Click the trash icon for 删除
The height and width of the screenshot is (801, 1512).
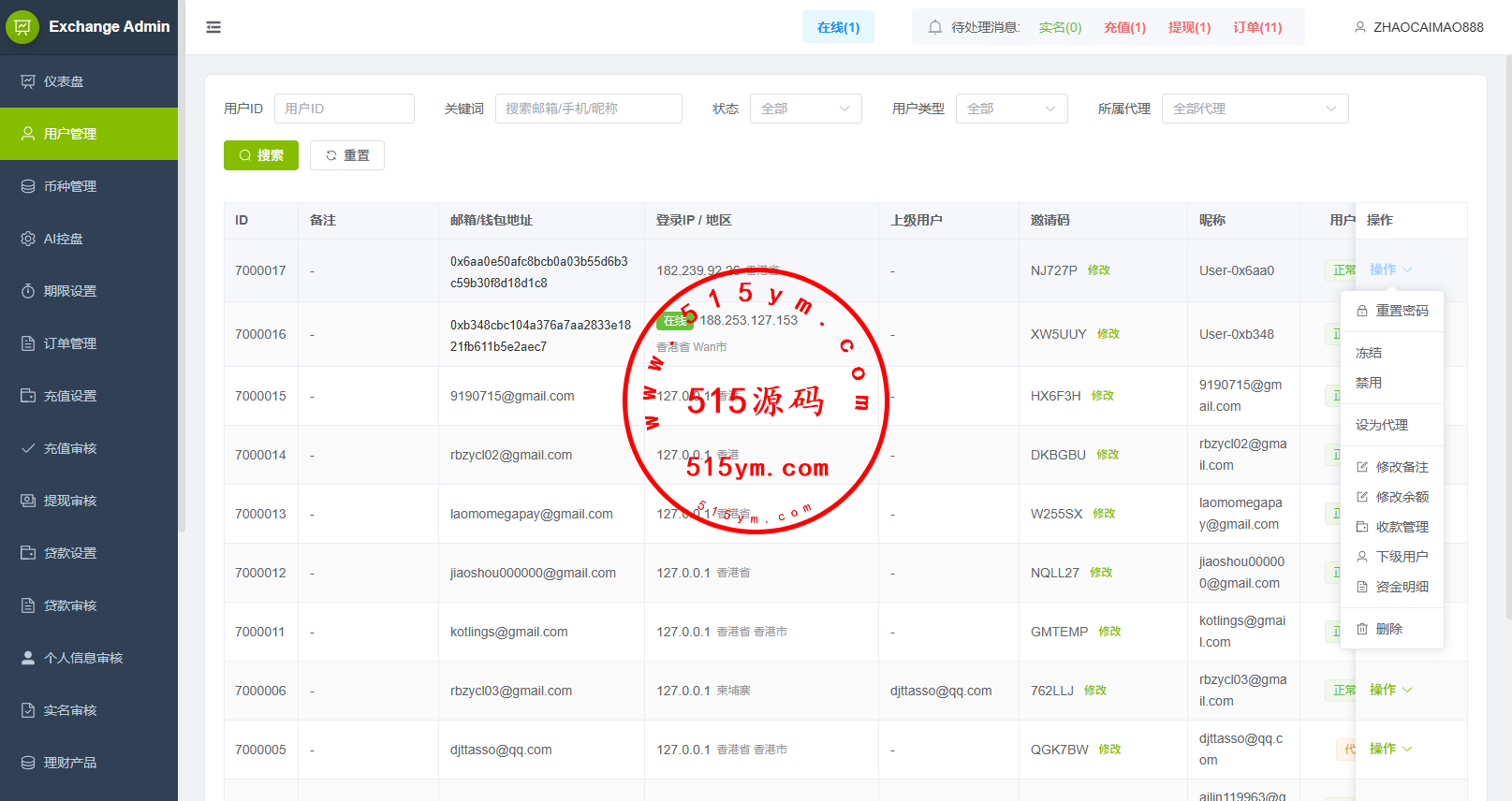pyautogui.click(x=1362, y=629)
